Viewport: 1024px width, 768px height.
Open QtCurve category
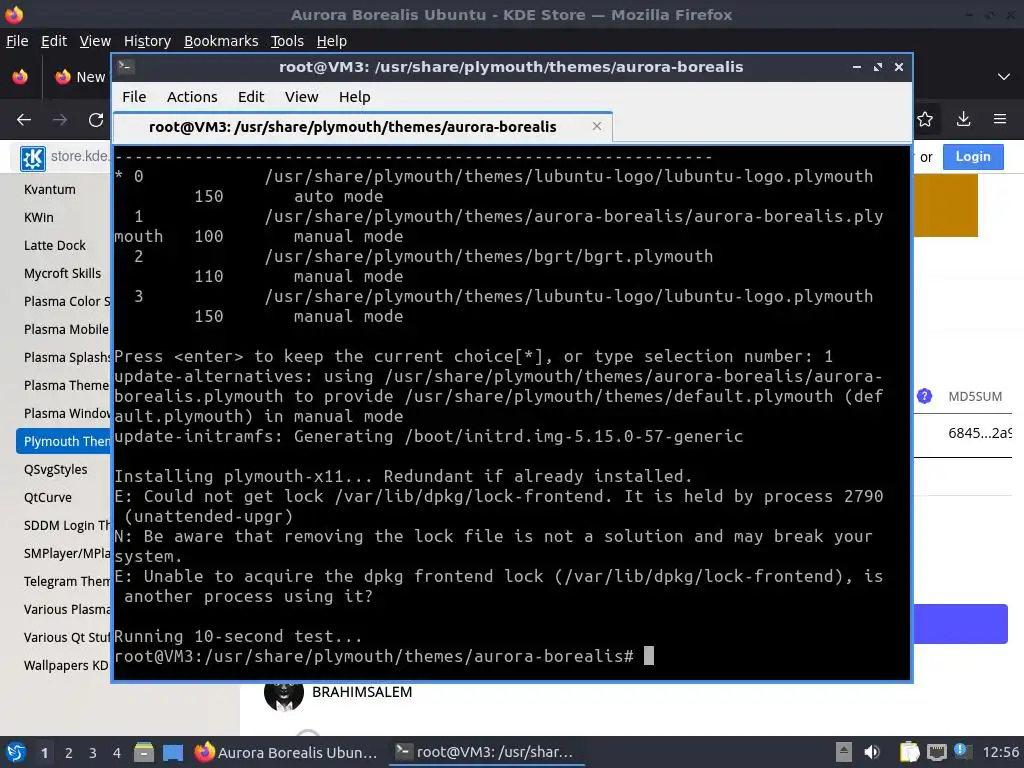[x=48, y=498]
